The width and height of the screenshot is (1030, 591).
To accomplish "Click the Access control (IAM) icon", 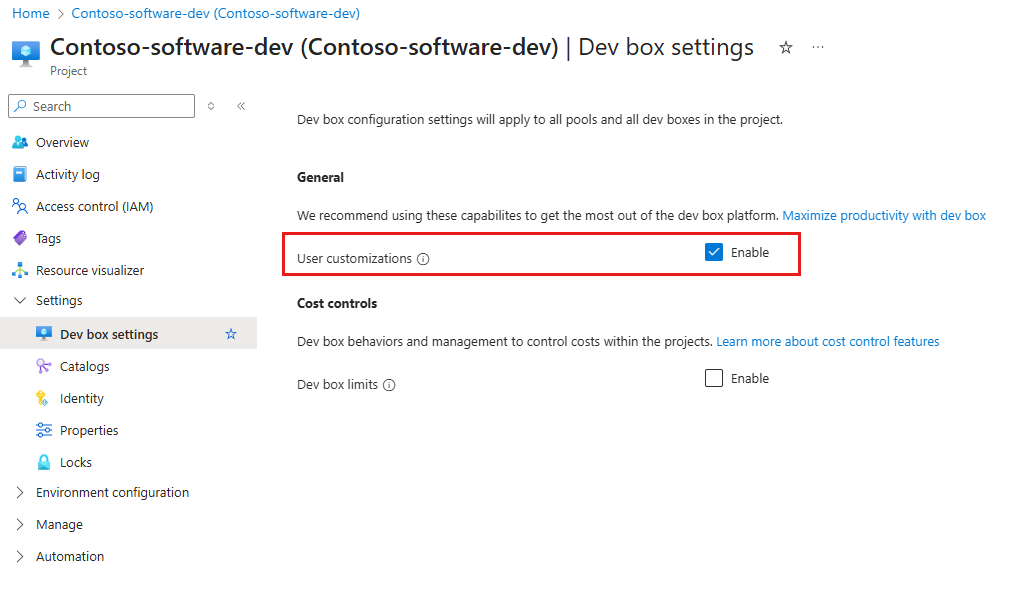I will tap(20, 206).
